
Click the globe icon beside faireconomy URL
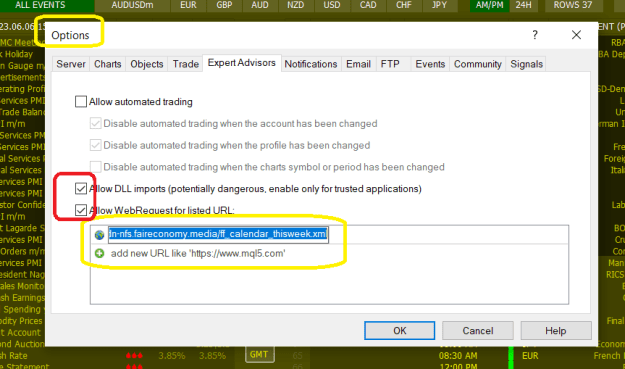(x=99, y=235)
